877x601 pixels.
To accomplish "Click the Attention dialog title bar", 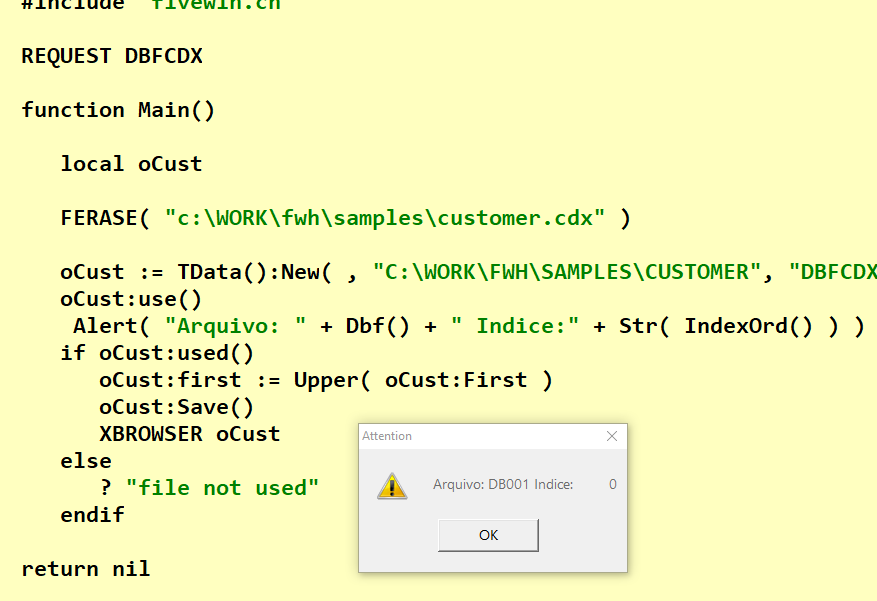I will pos(482,436).
